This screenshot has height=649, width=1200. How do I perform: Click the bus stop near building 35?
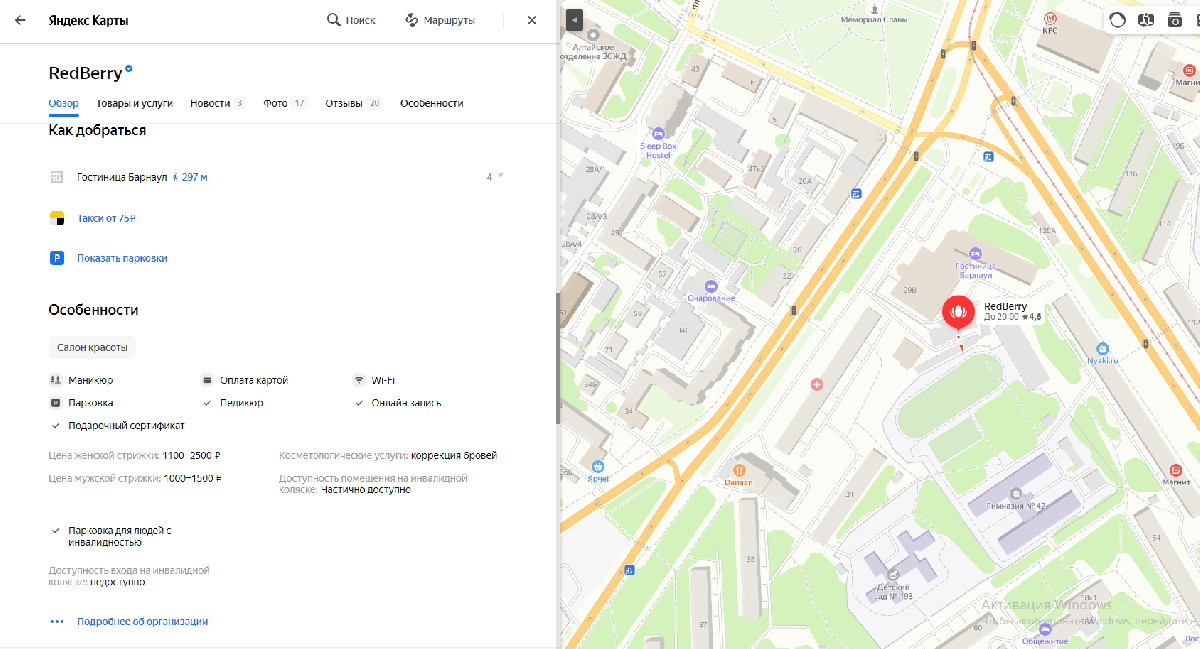(x=629, y=571)
